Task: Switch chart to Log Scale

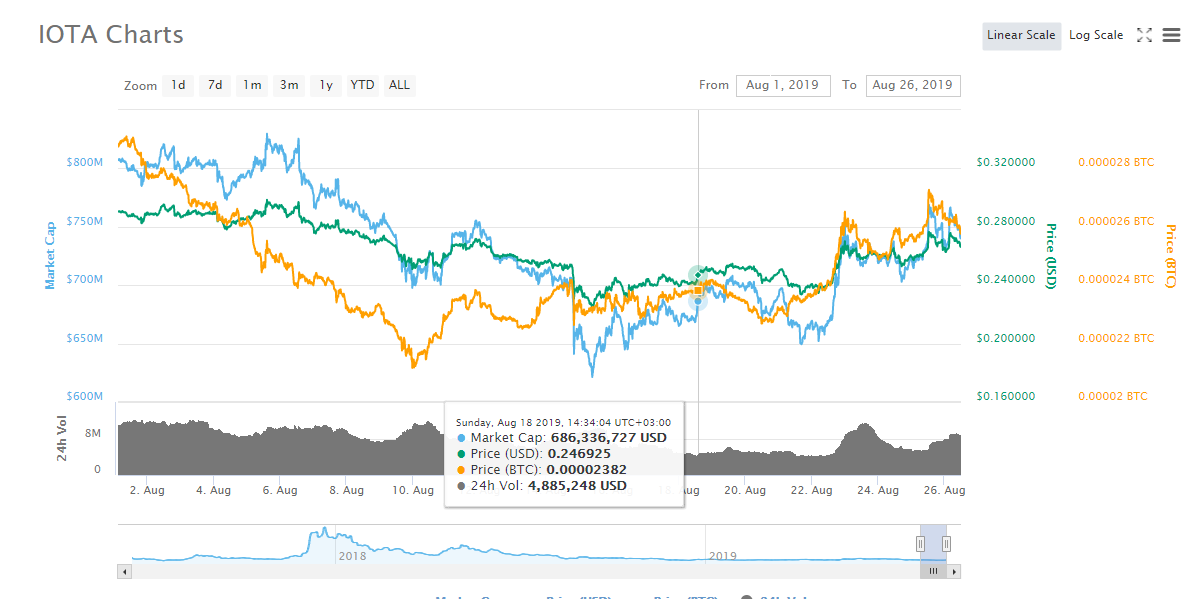Action: tap(1096, 35)
